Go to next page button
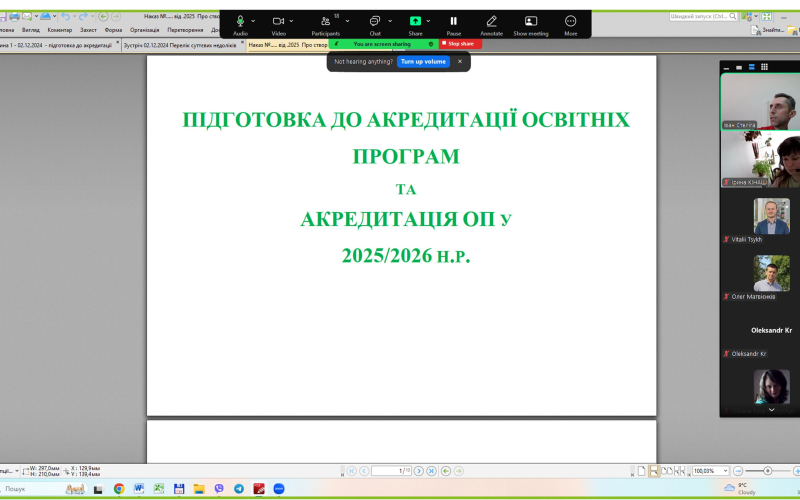800x500 pixels. [x=419, y=471]
